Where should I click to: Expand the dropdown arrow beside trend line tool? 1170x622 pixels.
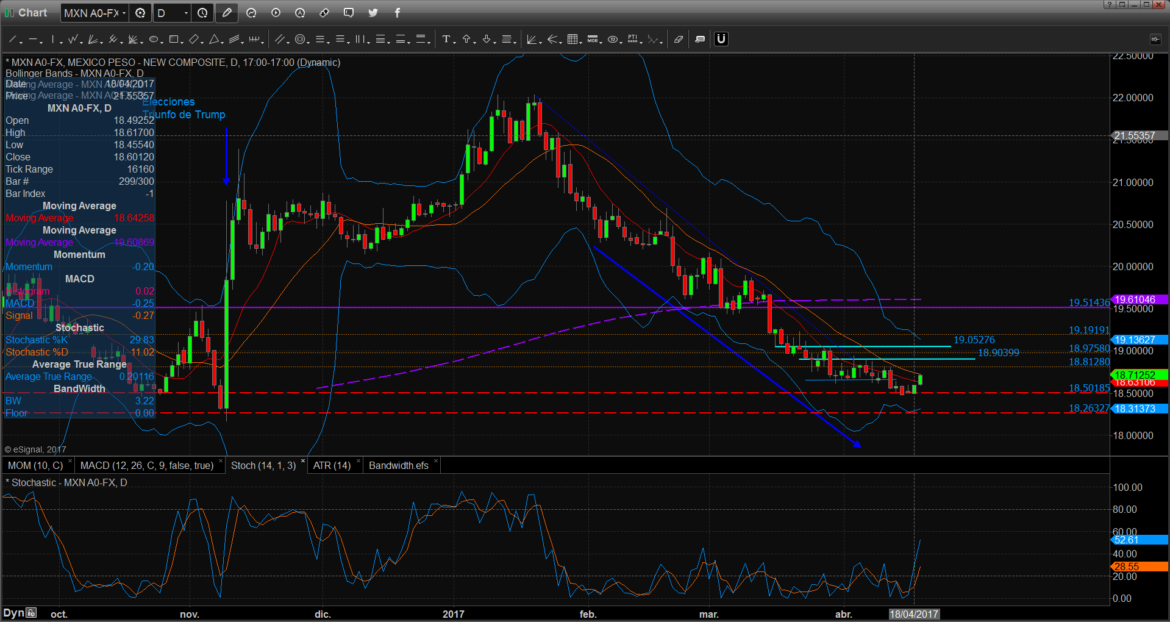[21, 42]
